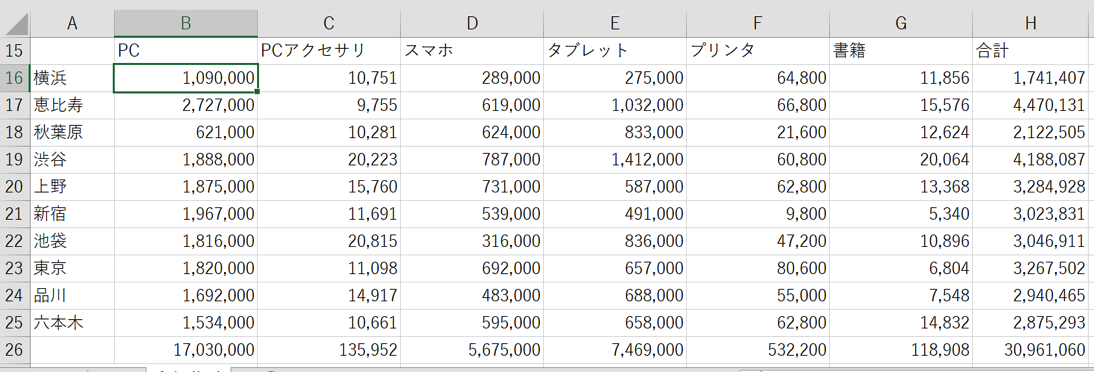Click cell with value 692,000

coord(472,268)
